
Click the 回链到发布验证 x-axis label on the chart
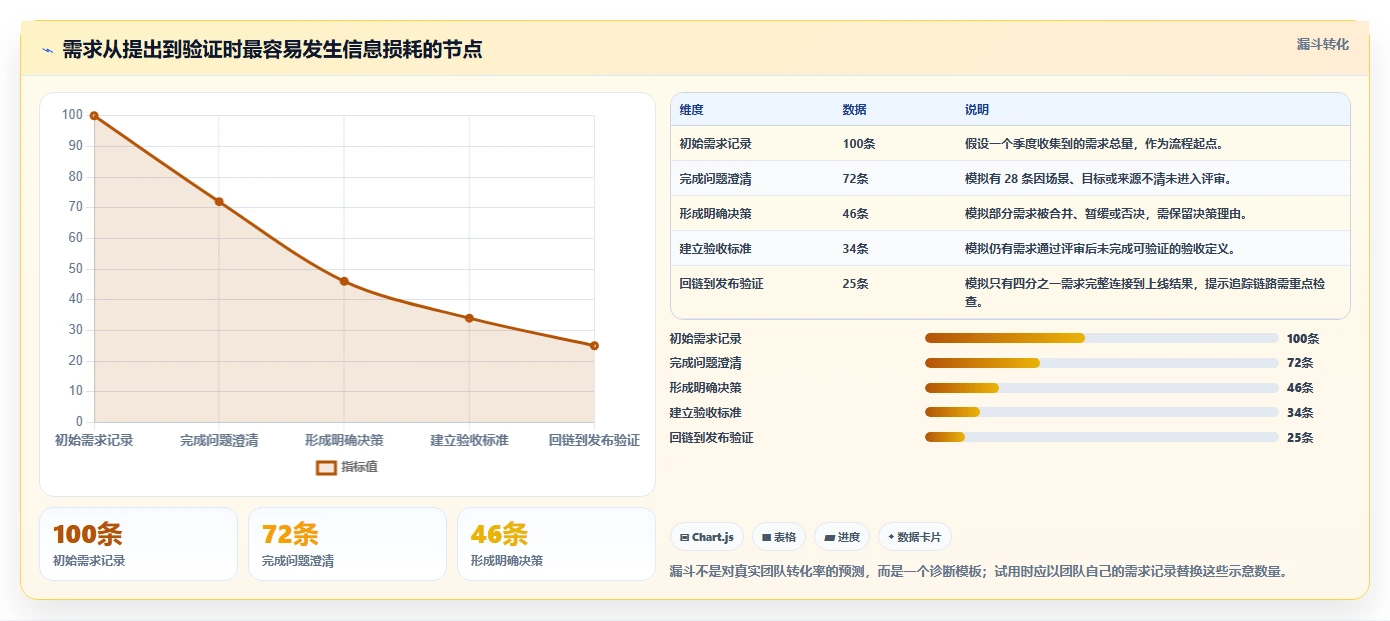(x=594, y=440)
